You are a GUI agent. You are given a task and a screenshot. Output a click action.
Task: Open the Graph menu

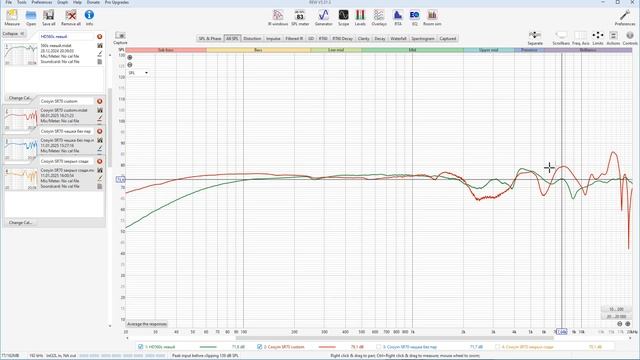click(x=62, y=2)
